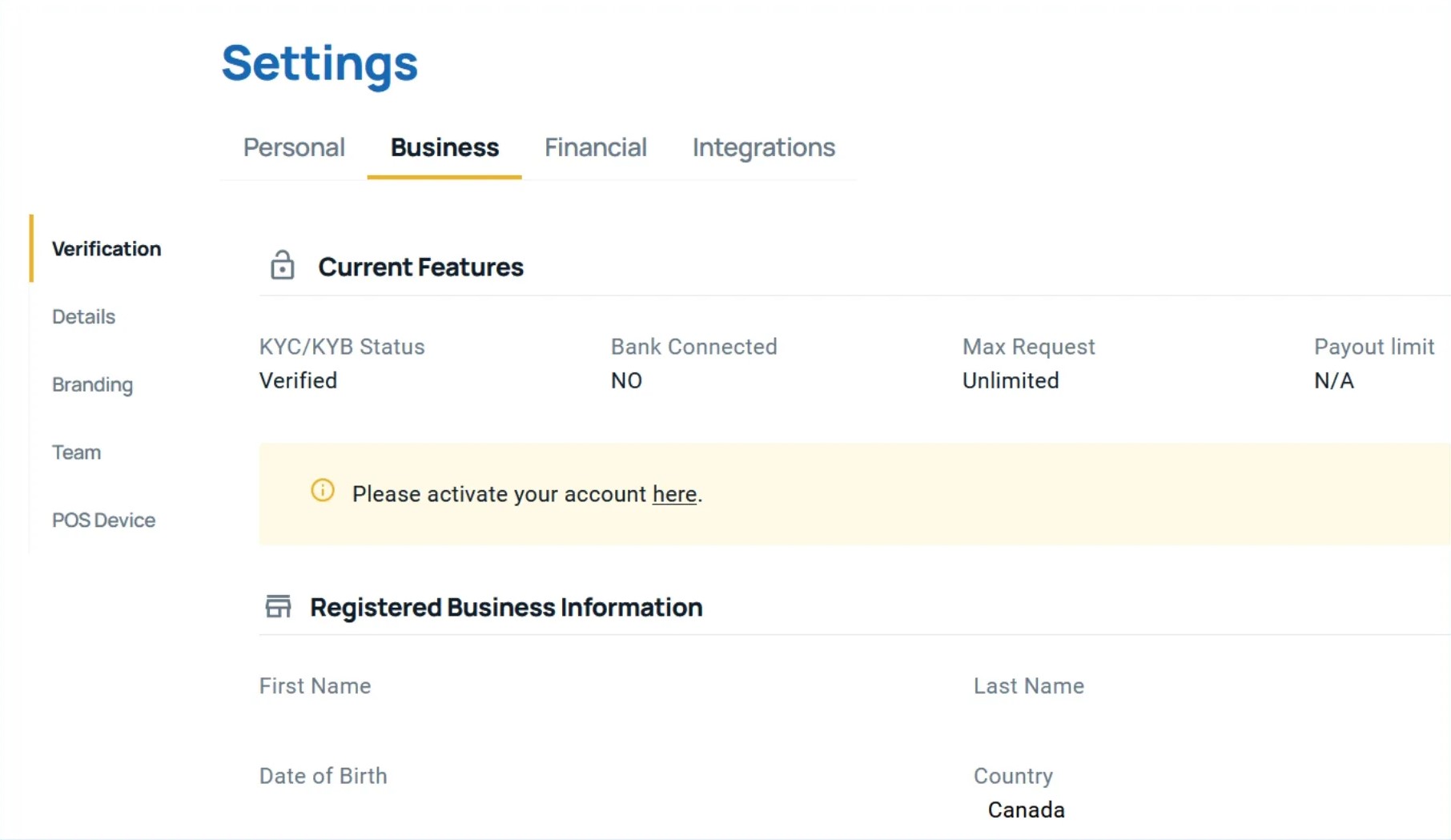Open the POS Device settings section
1451x840 pixels.
103,520
